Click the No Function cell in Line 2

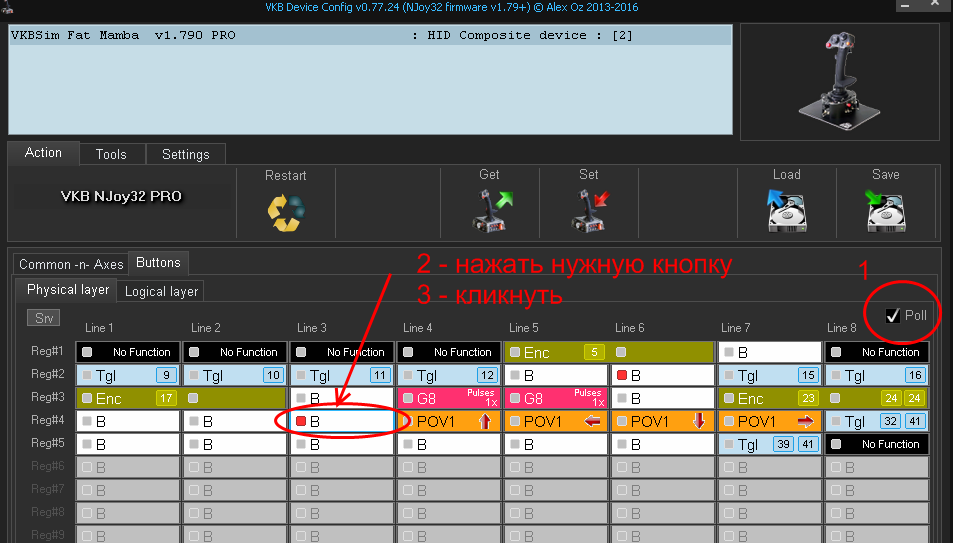tap(235, 352)
